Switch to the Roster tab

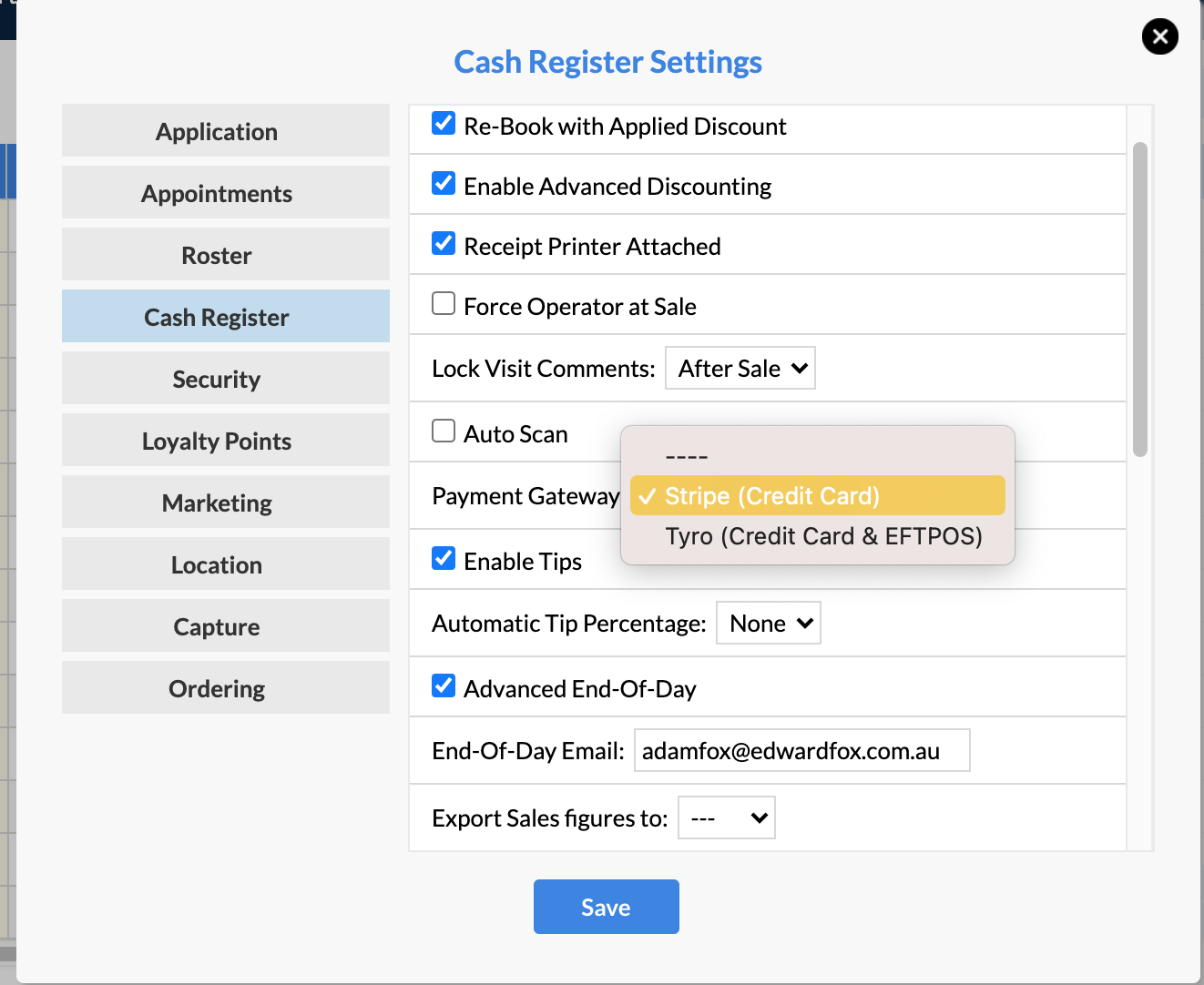226,254
